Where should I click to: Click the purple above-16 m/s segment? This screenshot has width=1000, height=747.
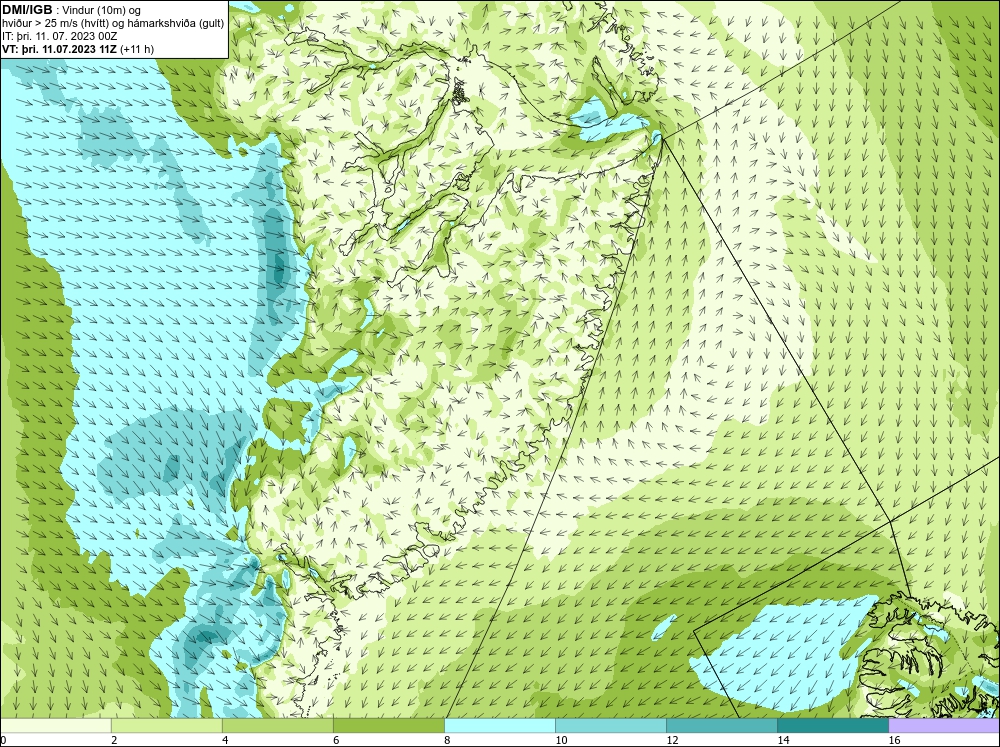pyautogui.click(x=945, y=725)
